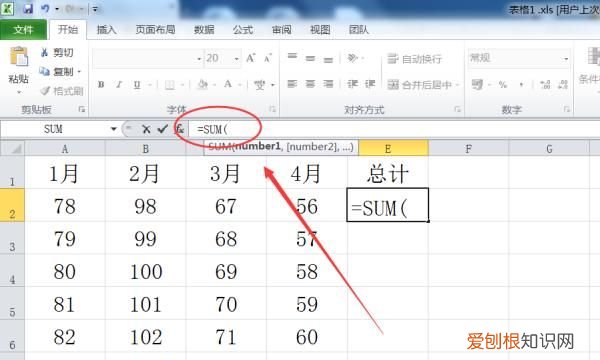Screen dimensions: 600x360
Task: Click 自动换行 wrap text
Action: (415, 59)
